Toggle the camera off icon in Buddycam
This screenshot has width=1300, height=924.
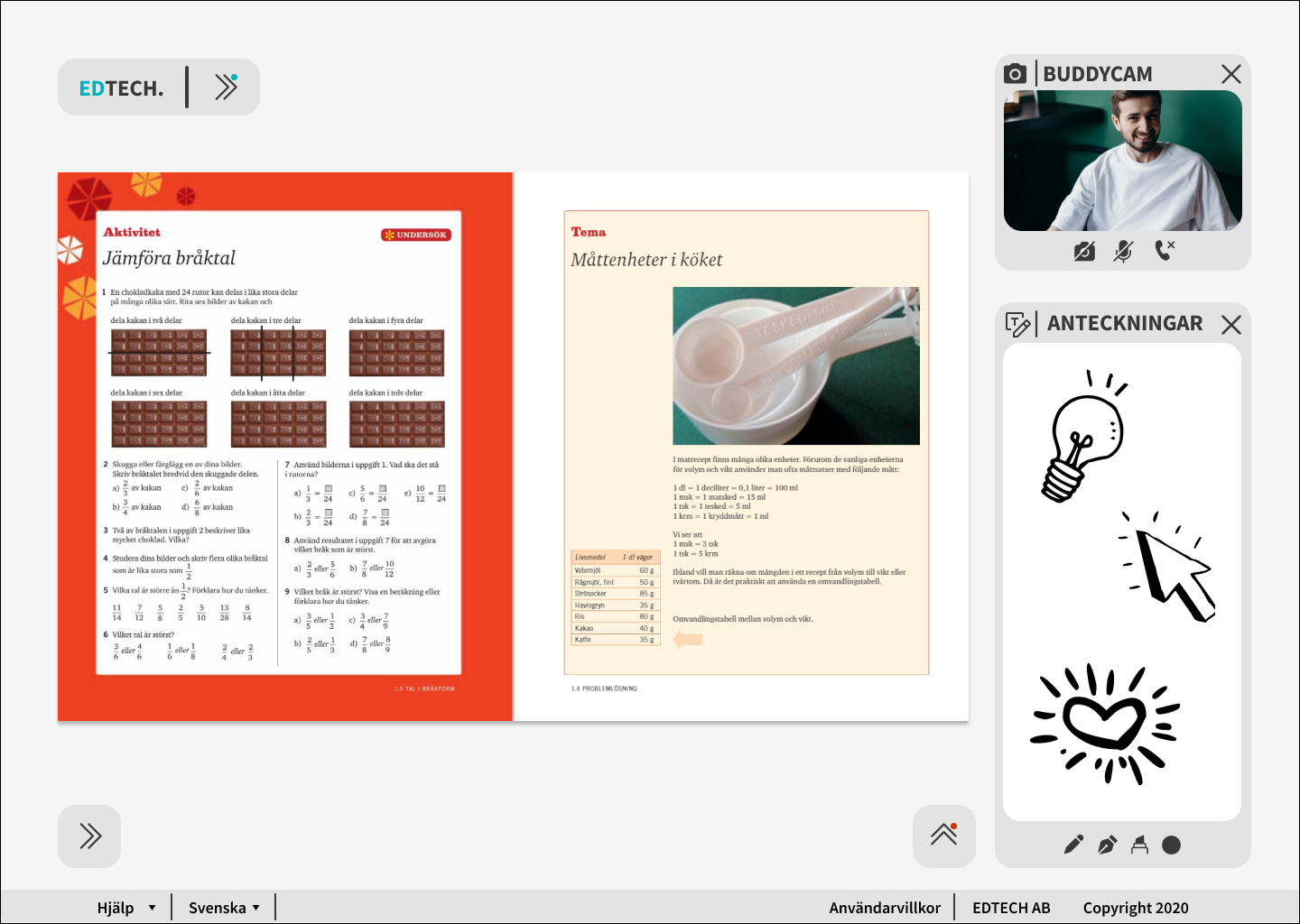[1084, 252]
